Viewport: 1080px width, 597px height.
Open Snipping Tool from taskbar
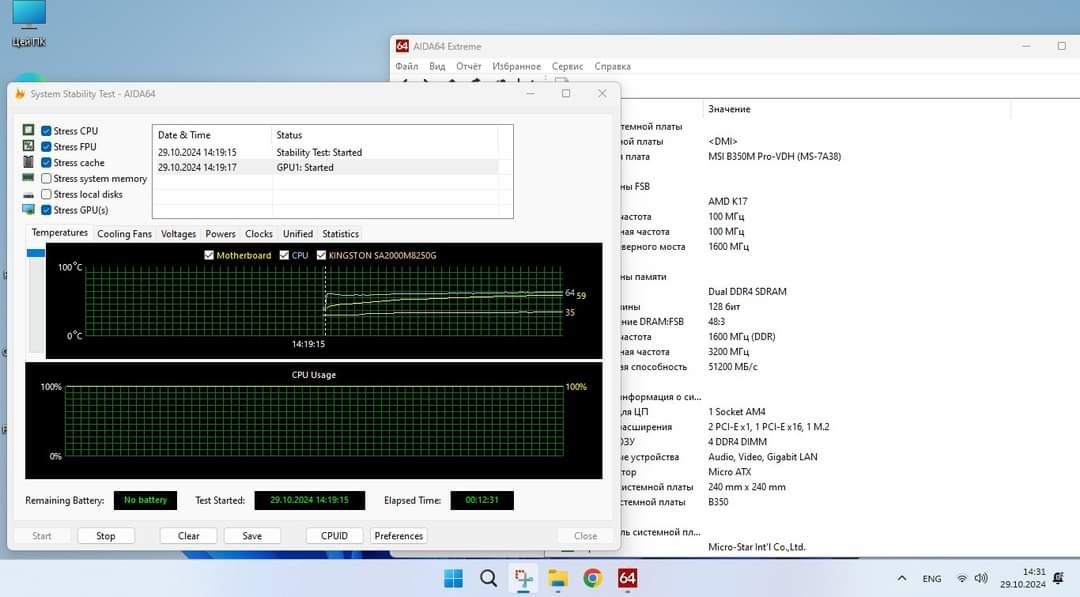[523, 578]
